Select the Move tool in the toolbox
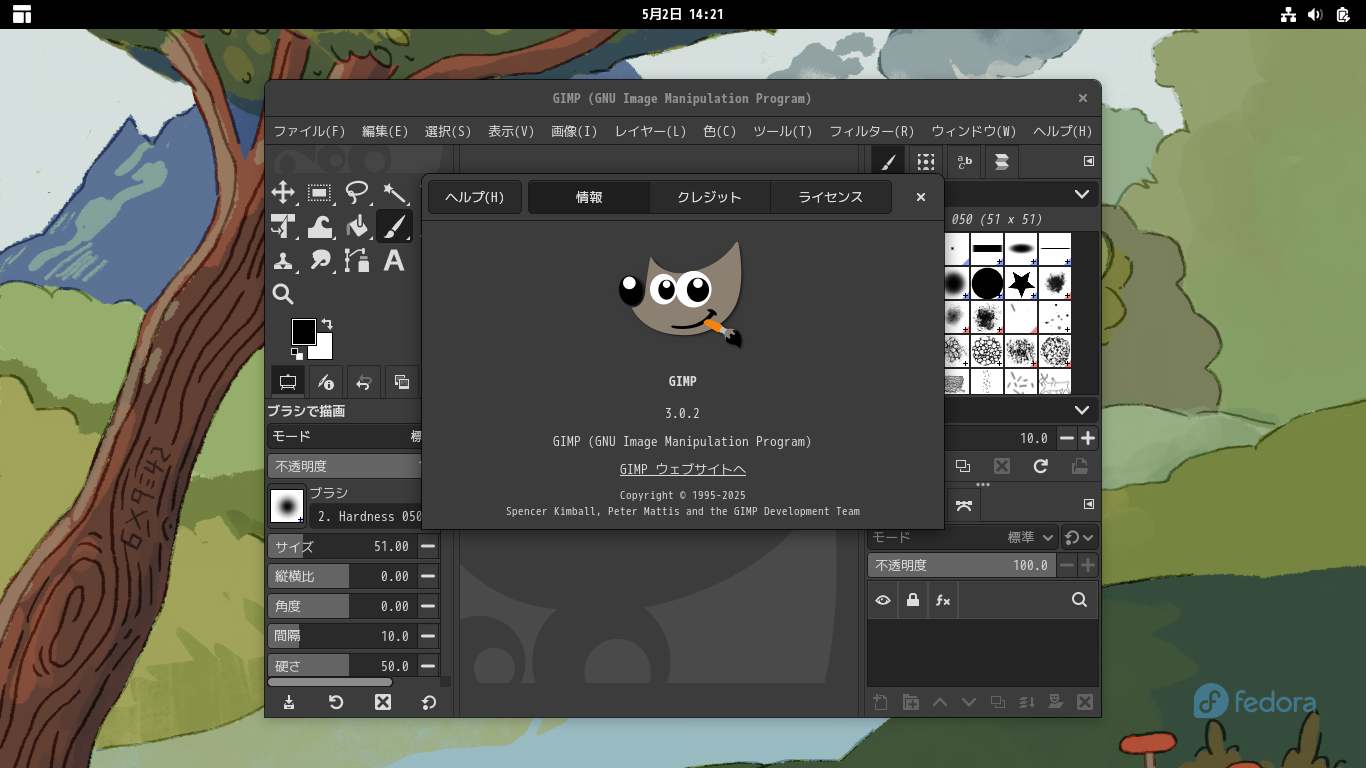Screen dimensions: 1366x768 pyautogui.click(x=283, y=193)
